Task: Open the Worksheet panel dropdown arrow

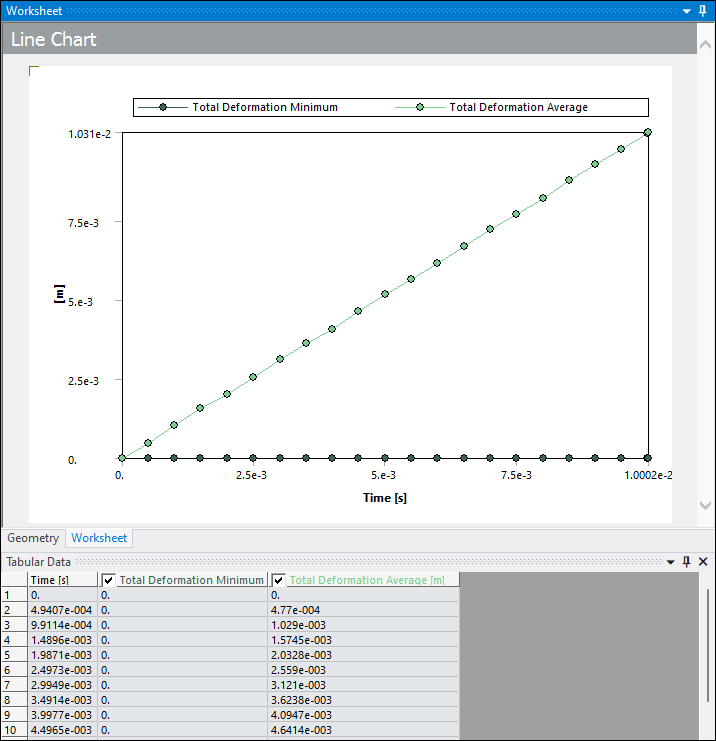Action: pos(687,11)
